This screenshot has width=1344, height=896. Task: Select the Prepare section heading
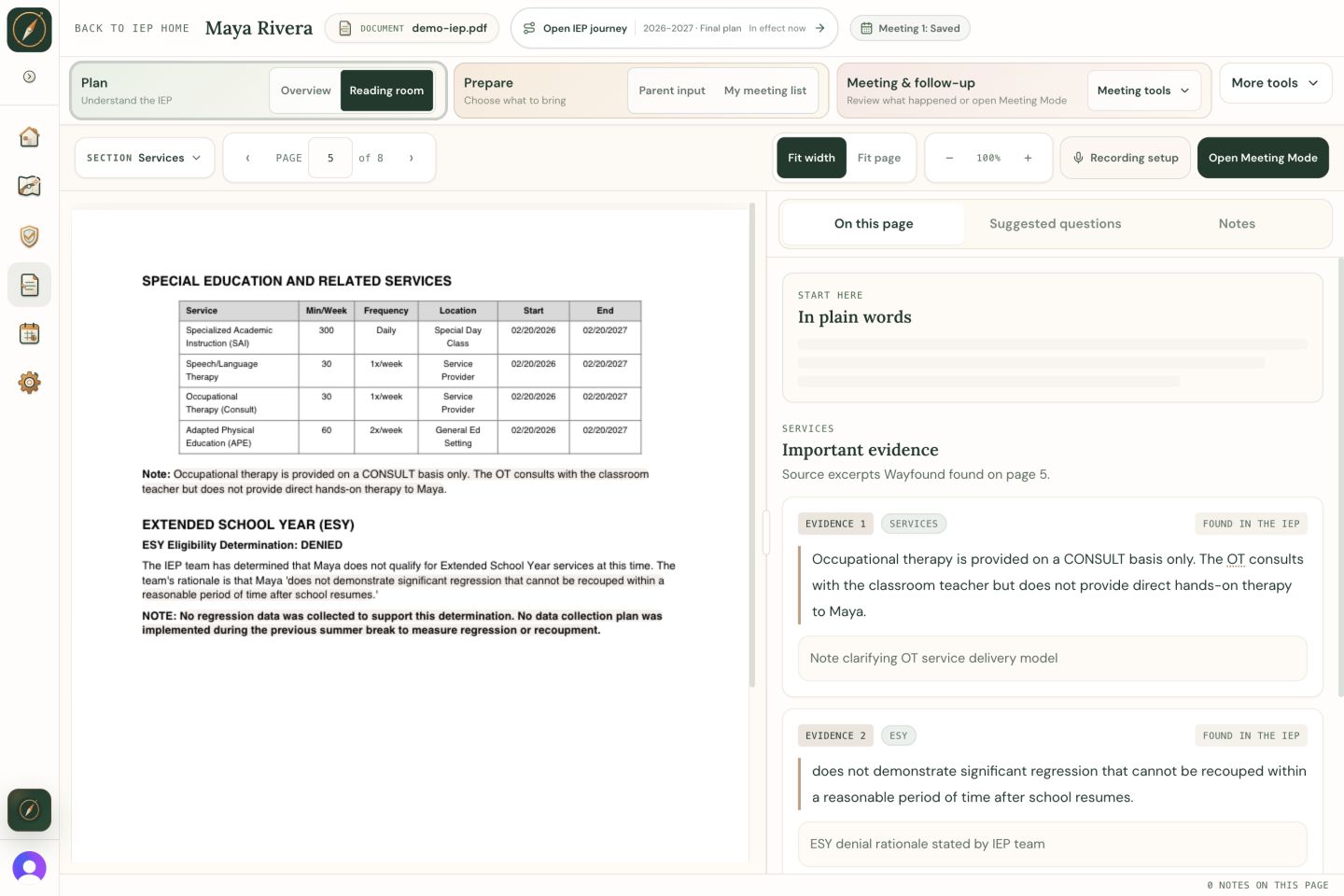tap(488, 83)
